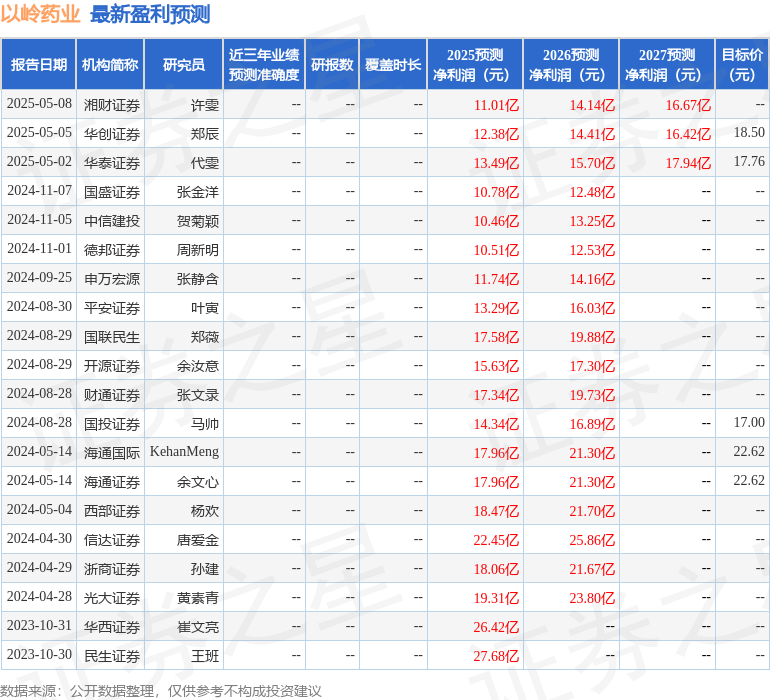This screenshot has height=700, width=770.
Task: Click 光大证券 institution cell
Action: click(x=111, y=597)
